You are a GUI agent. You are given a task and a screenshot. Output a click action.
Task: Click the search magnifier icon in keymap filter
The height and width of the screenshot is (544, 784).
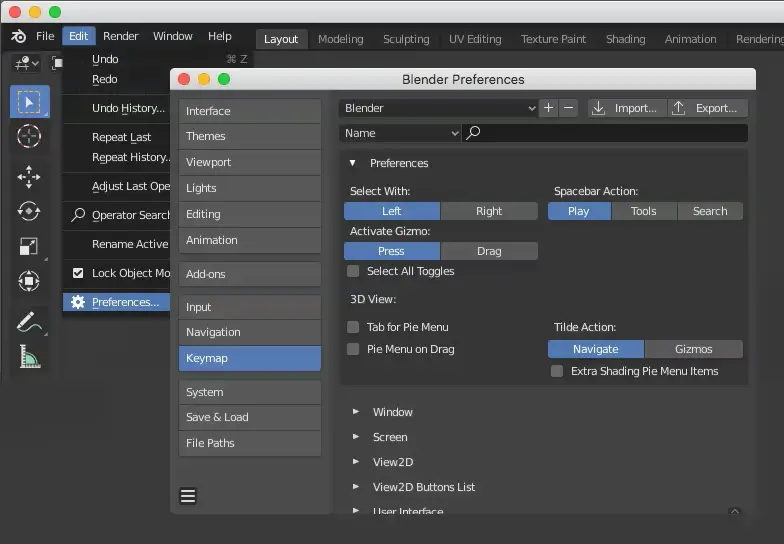(473, 132)
